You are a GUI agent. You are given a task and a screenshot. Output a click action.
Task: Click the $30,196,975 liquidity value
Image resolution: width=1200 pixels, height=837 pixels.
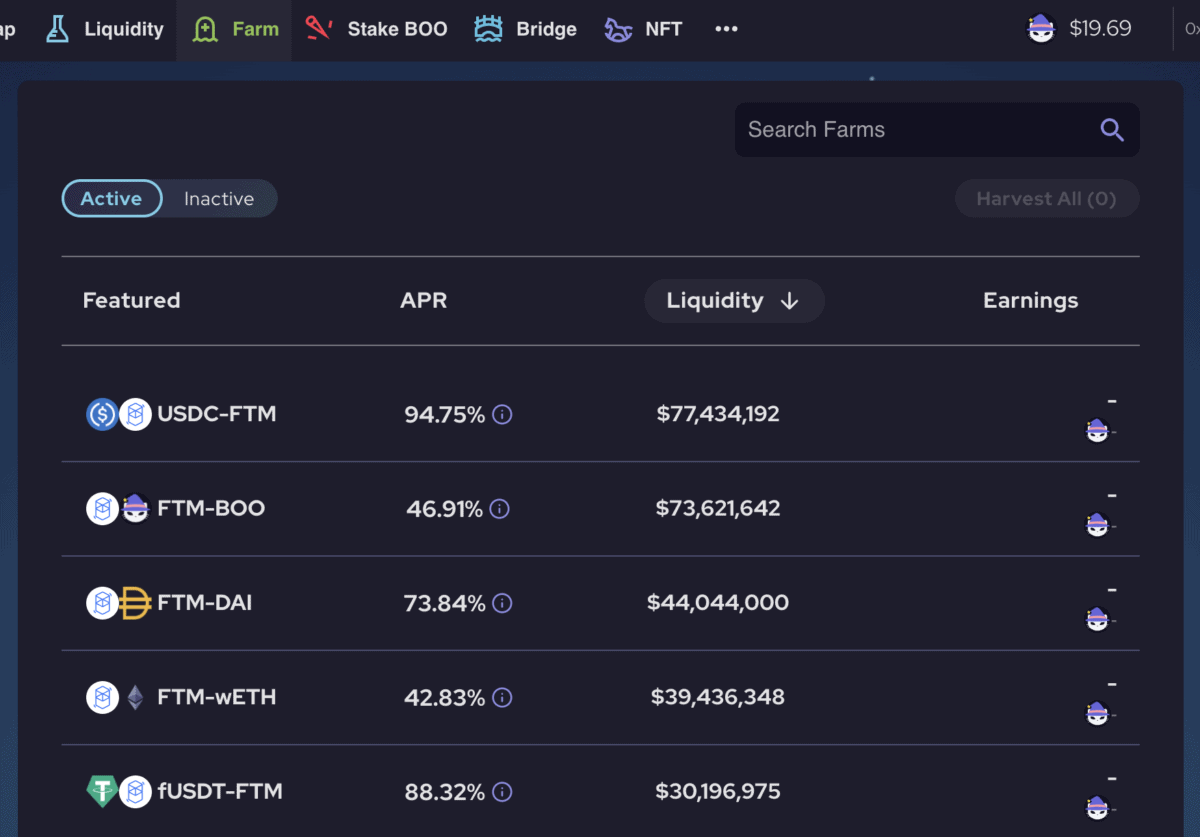coord(718,792)
